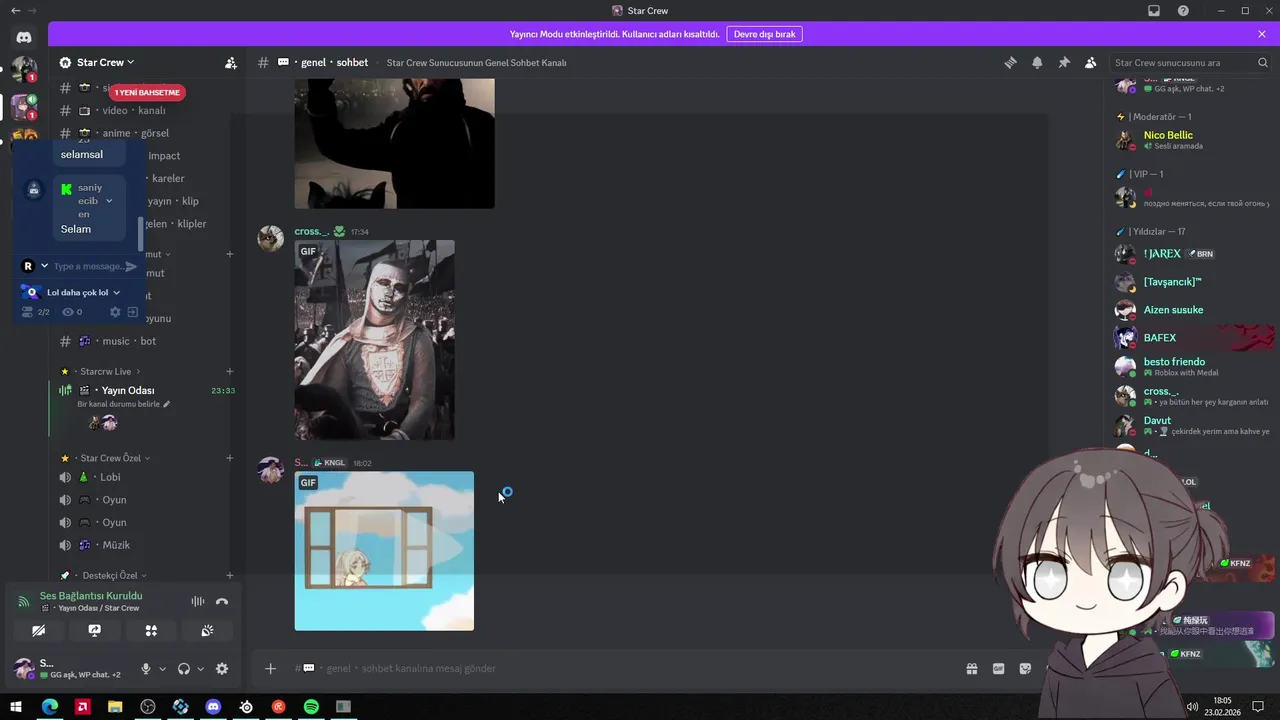Show pinned messages pin icon

point(1064,62)
